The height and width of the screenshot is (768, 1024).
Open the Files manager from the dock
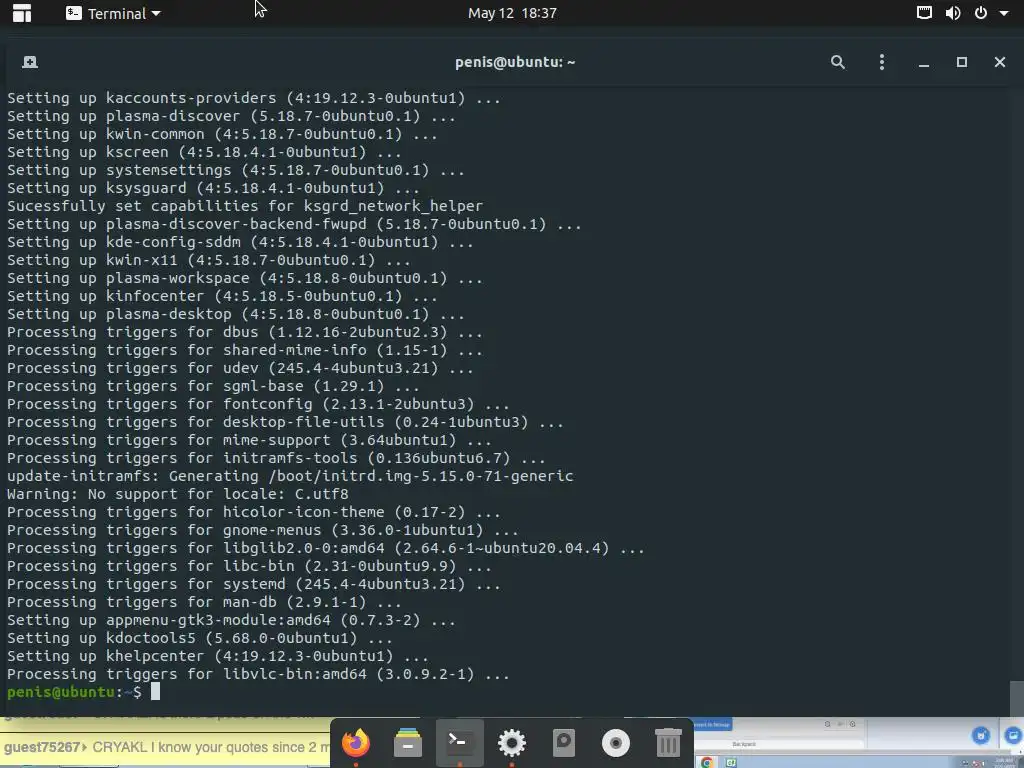[x=408, y=743]
